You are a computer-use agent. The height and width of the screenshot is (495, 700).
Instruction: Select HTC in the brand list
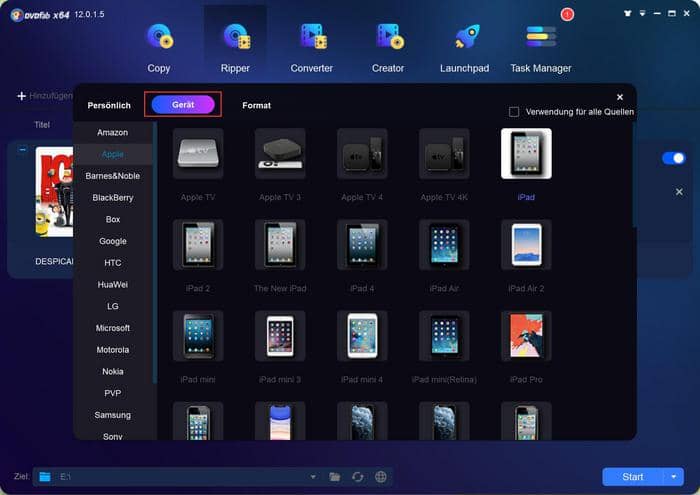click(x=112, y=263)
